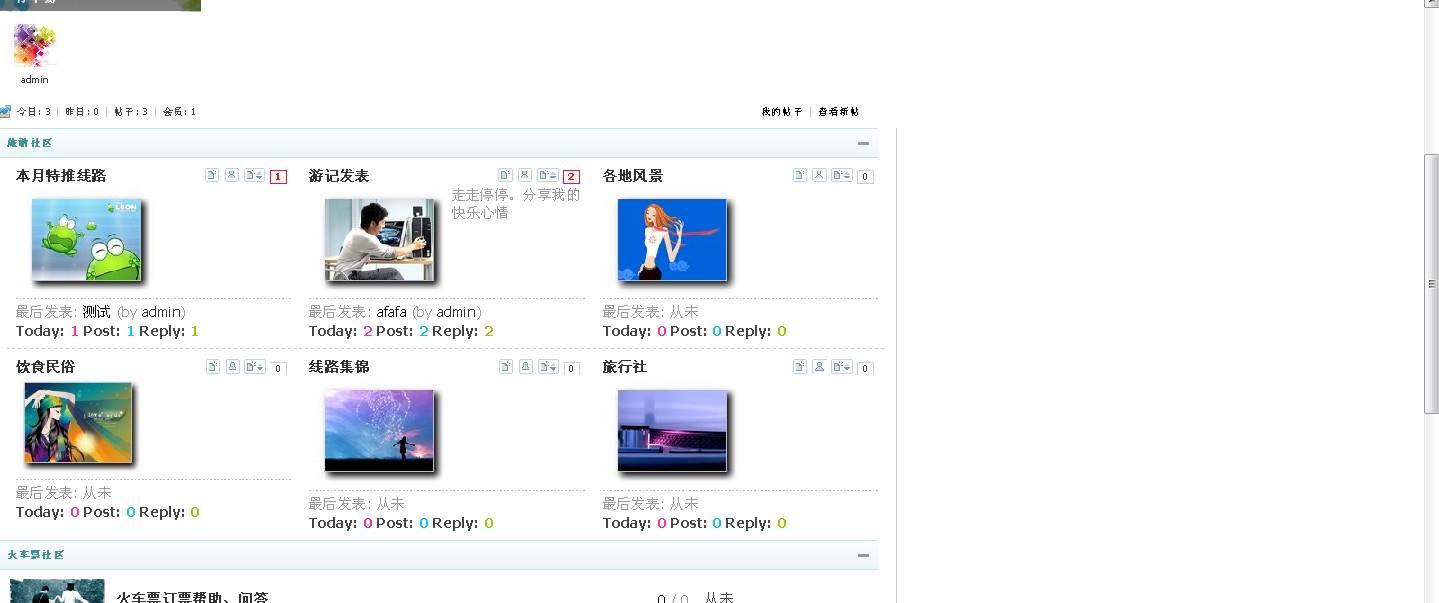Click the statistics icon before 今日: 3
Screen dimensions: 1439x603
[x=5, y=111]
